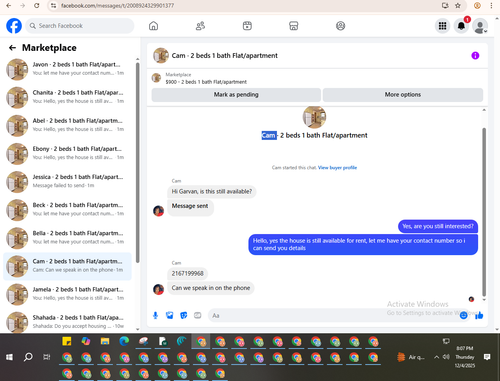Open the emoji picker in message box
The height and width of the screenshot is (381, 500).
coord(463,315)
